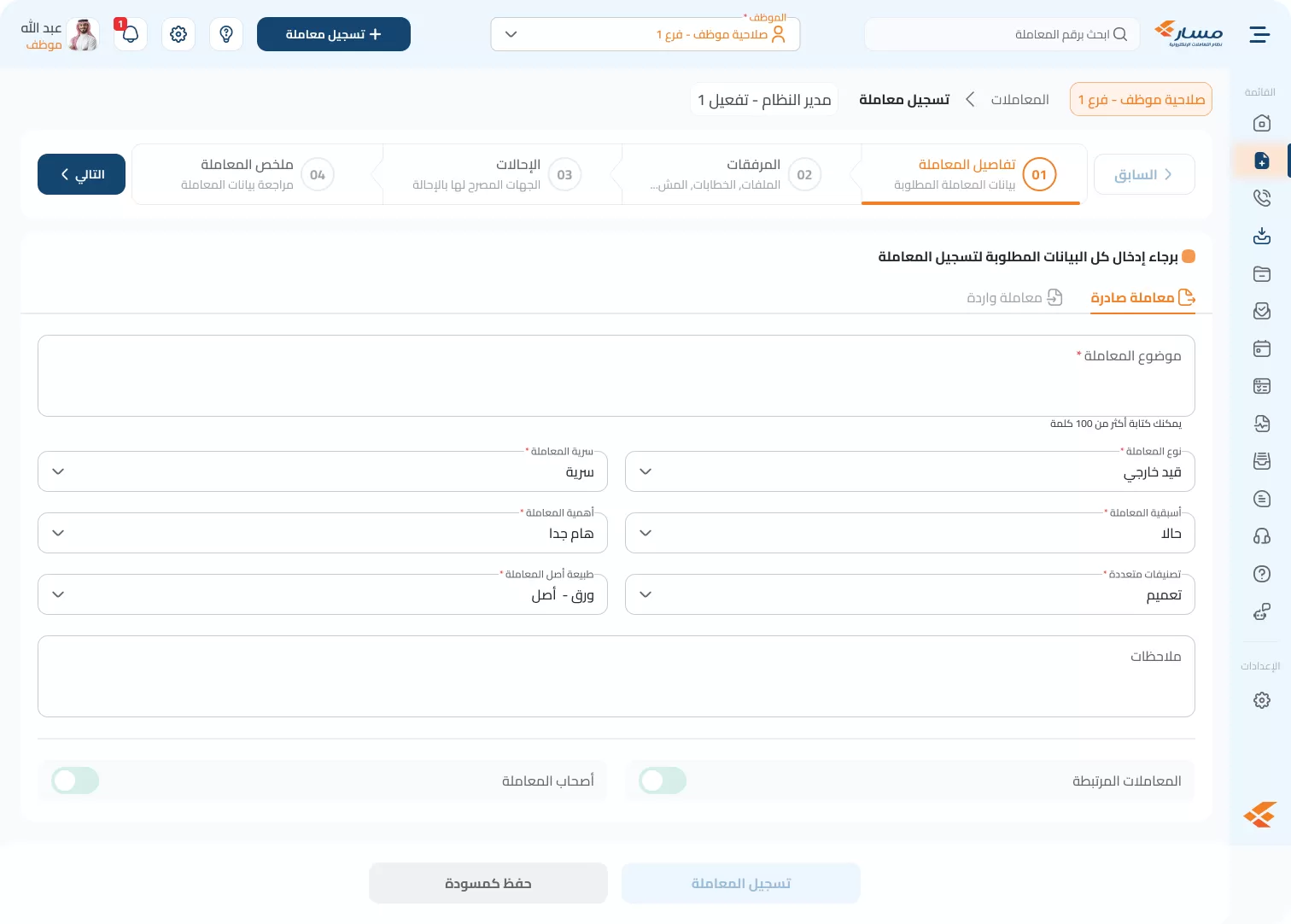Go to step 04 ملخص المعاملة
The height and width of the screenshot is (924, 1291).
pyautogui.click(x=257, y=174)
